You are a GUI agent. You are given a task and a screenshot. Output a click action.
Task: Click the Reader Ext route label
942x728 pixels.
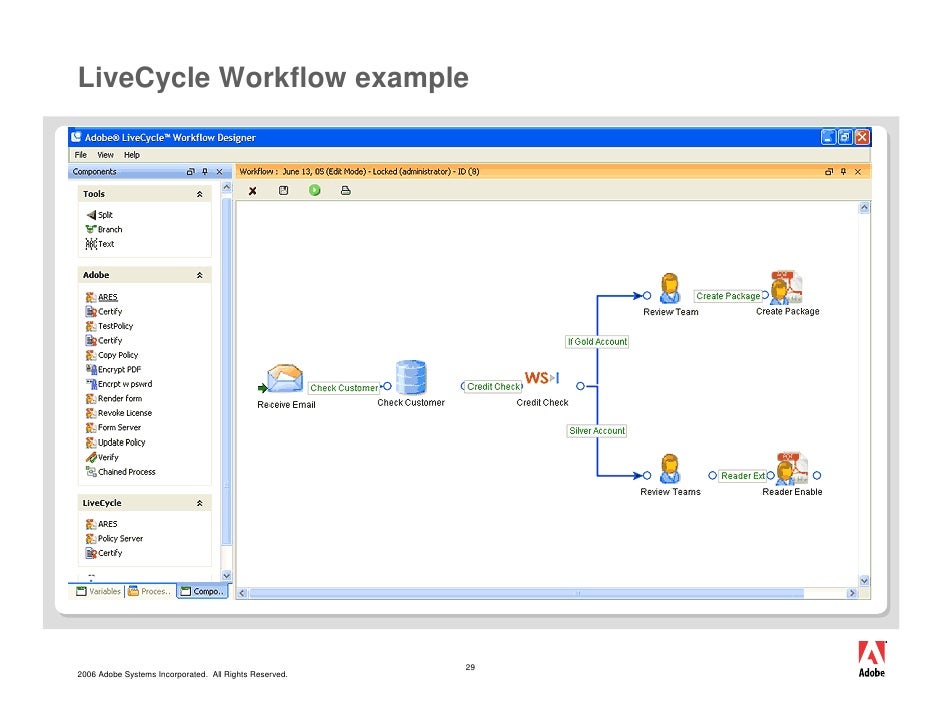[x=743, y=476]
